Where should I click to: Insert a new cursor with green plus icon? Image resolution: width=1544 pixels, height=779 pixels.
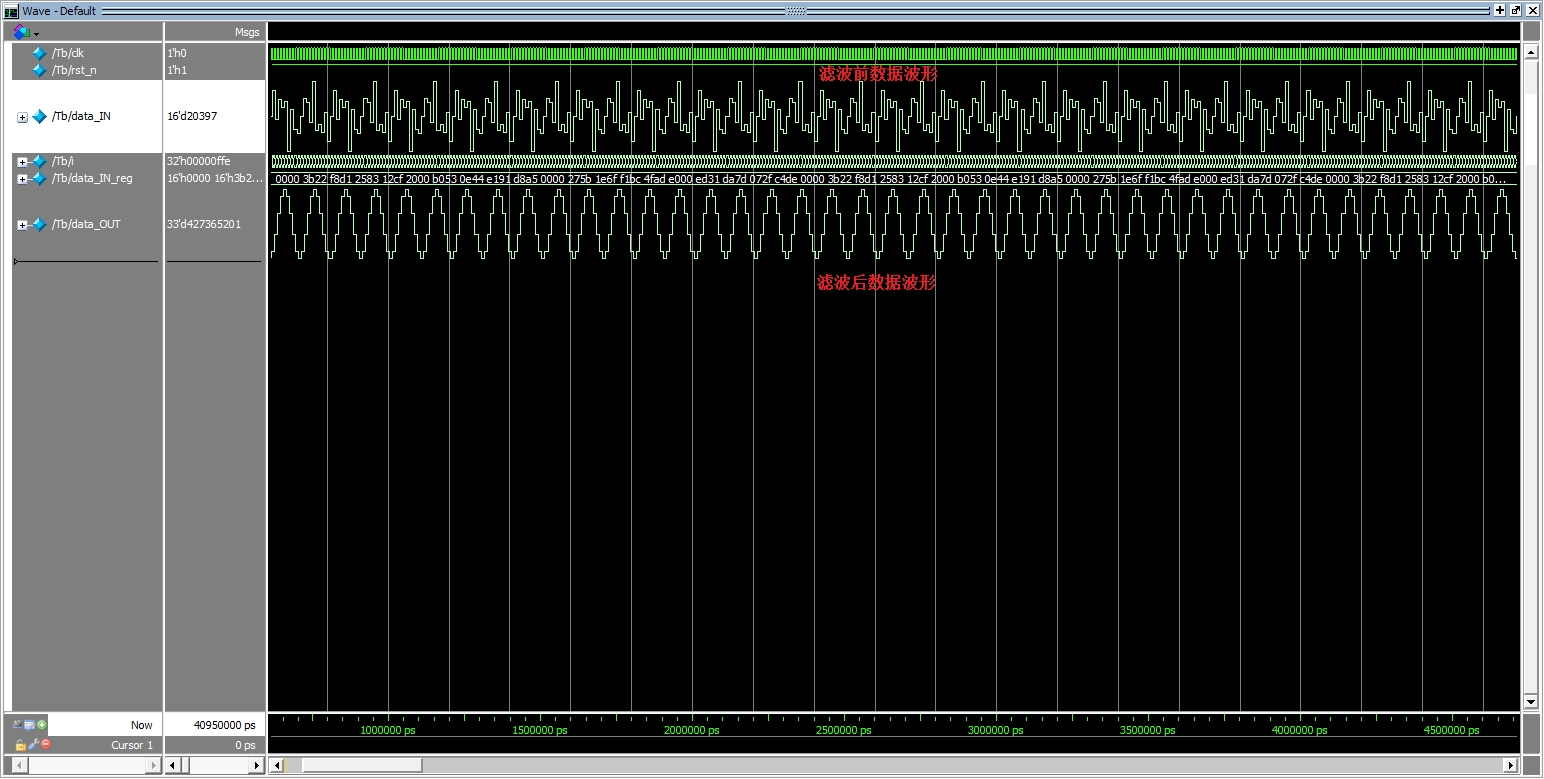coord(41,725)
